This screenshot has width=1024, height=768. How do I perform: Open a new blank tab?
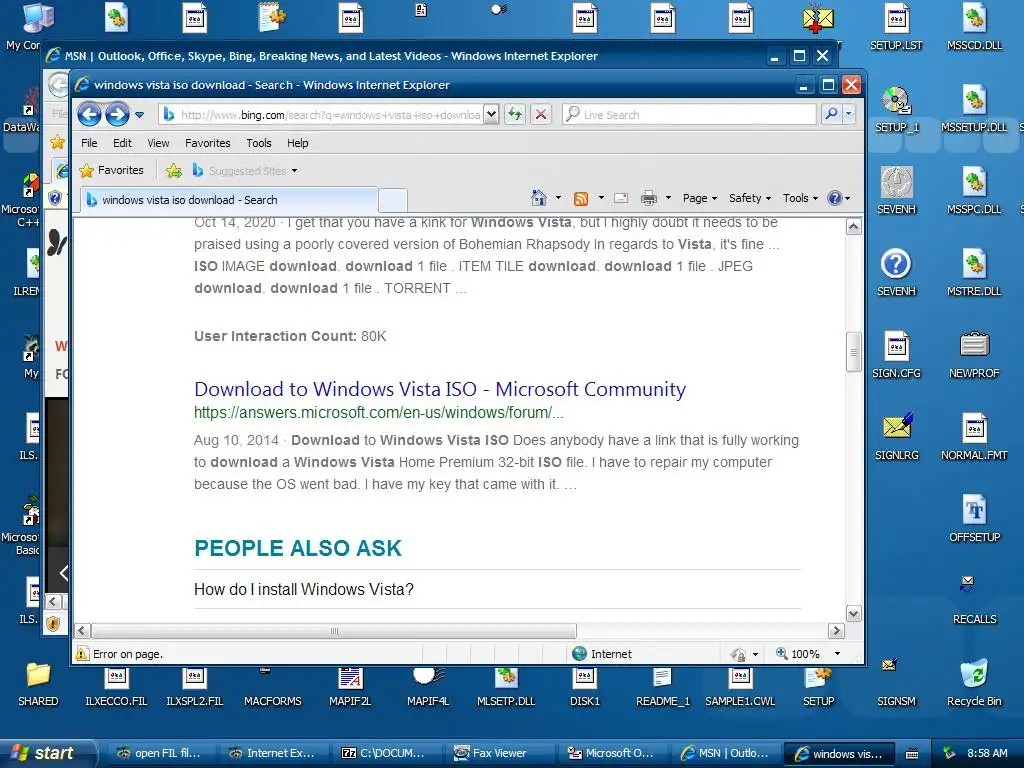click(x=392, y=200)
